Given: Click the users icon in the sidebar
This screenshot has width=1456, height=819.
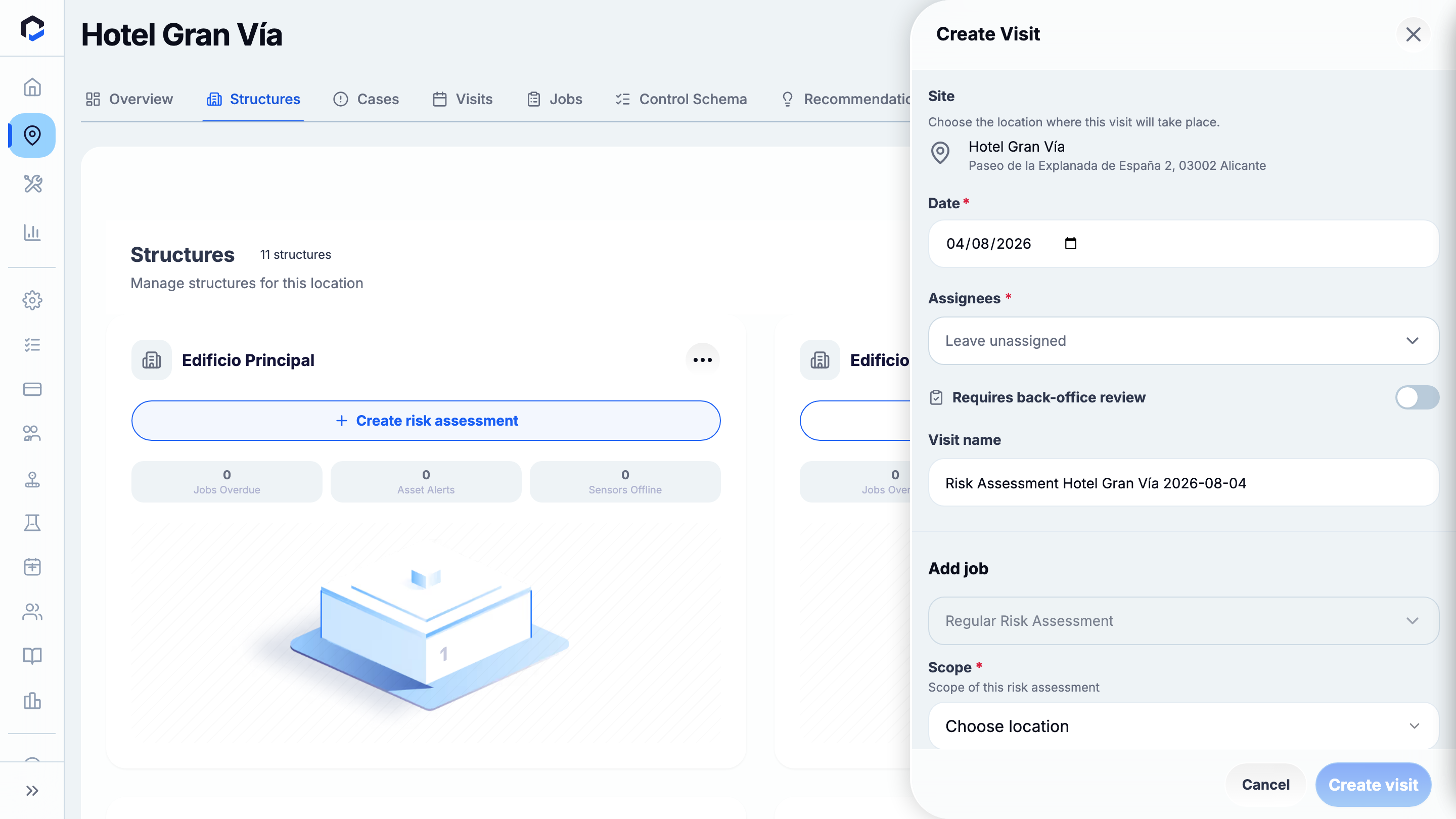Looking at the screenshot, I should 32,612.
